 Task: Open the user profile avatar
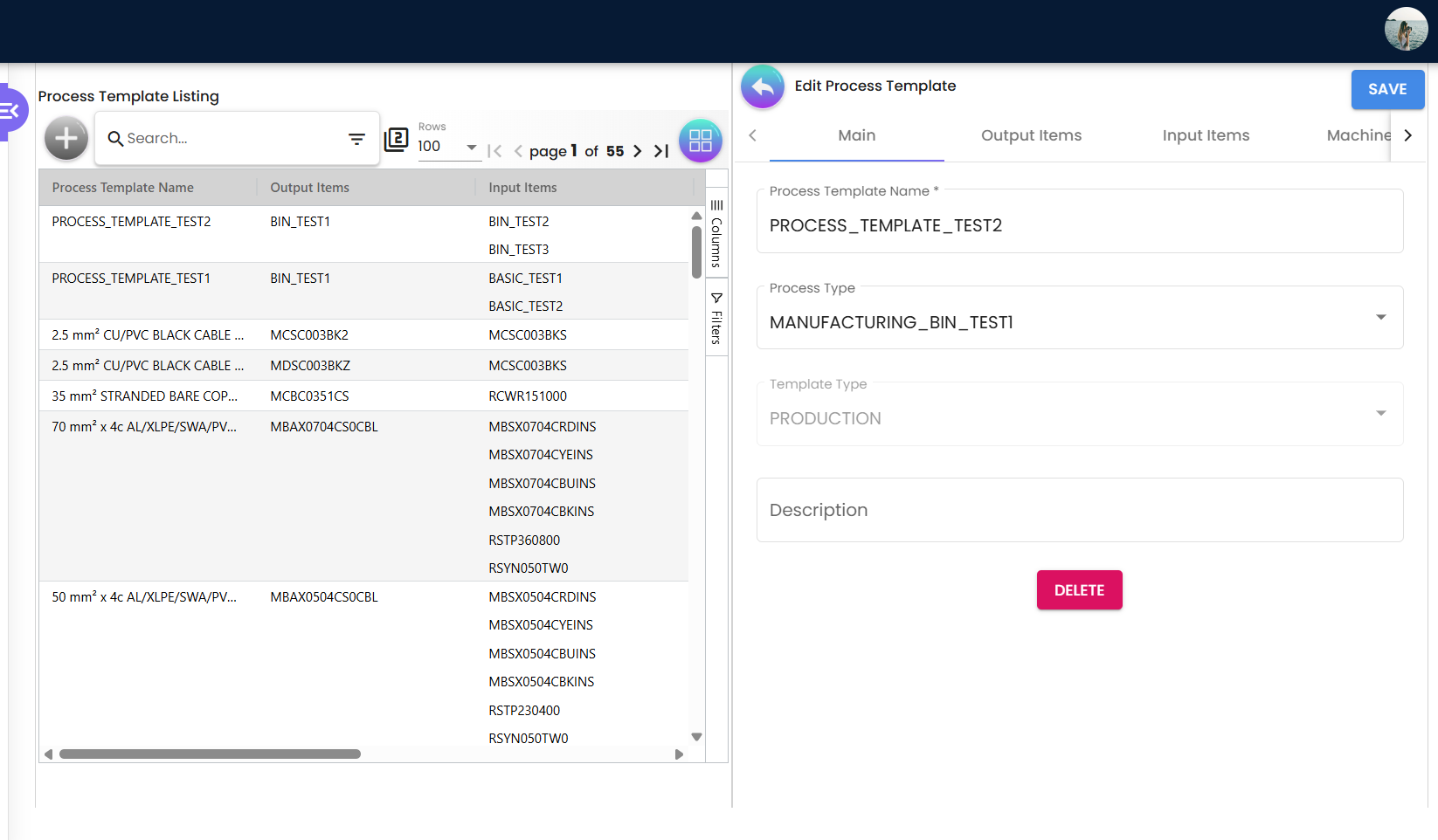[x=1405, y=30]
